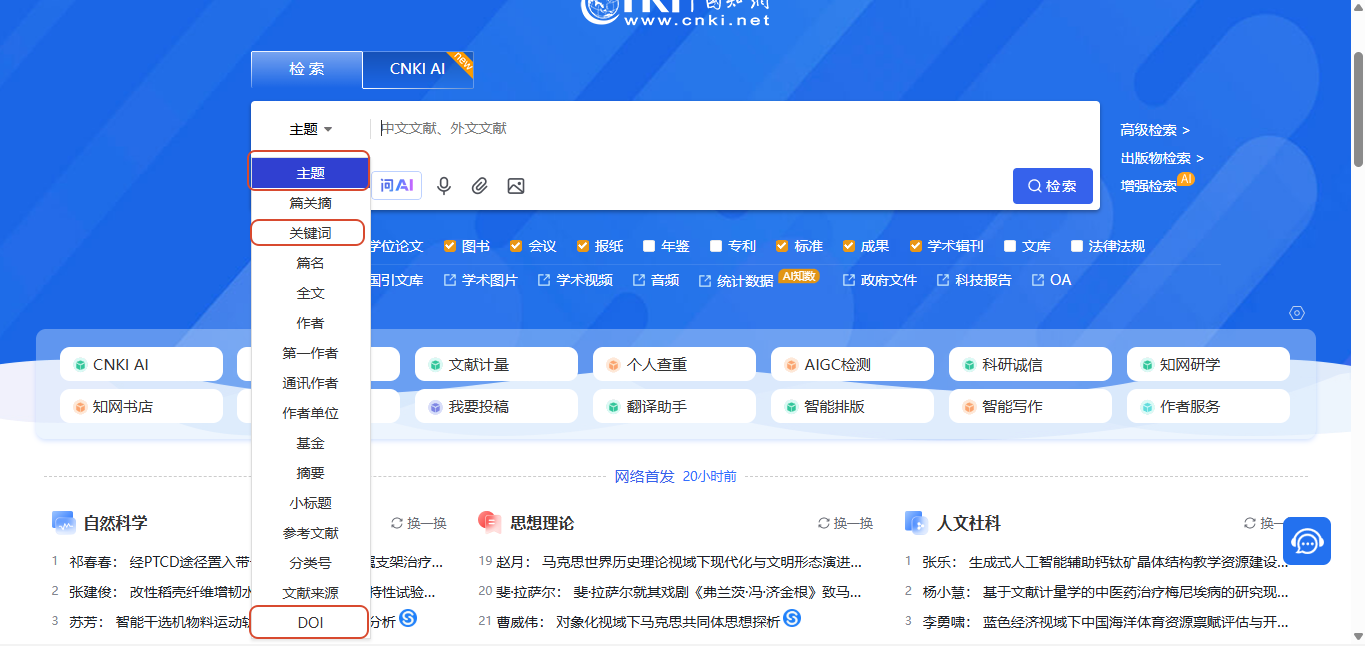Open the 高级检索 link

tap(1155, 130)
